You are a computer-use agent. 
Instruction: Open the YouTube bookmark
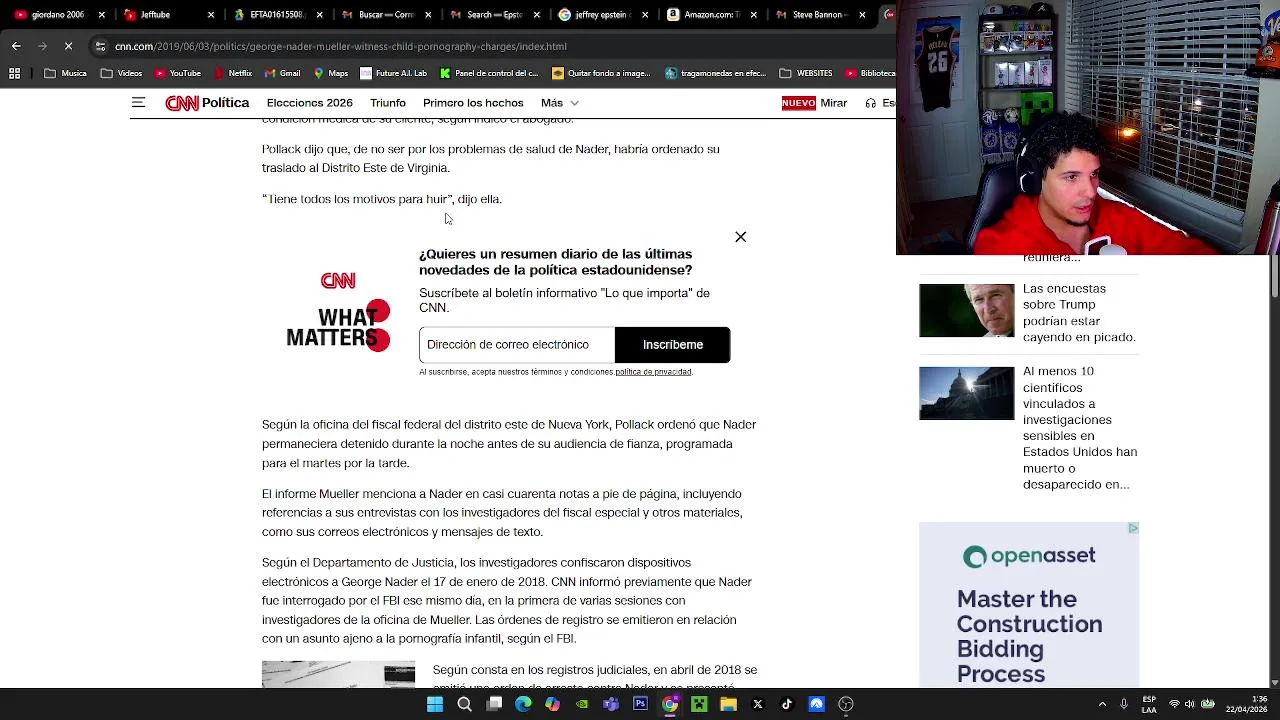coord(177,73)
